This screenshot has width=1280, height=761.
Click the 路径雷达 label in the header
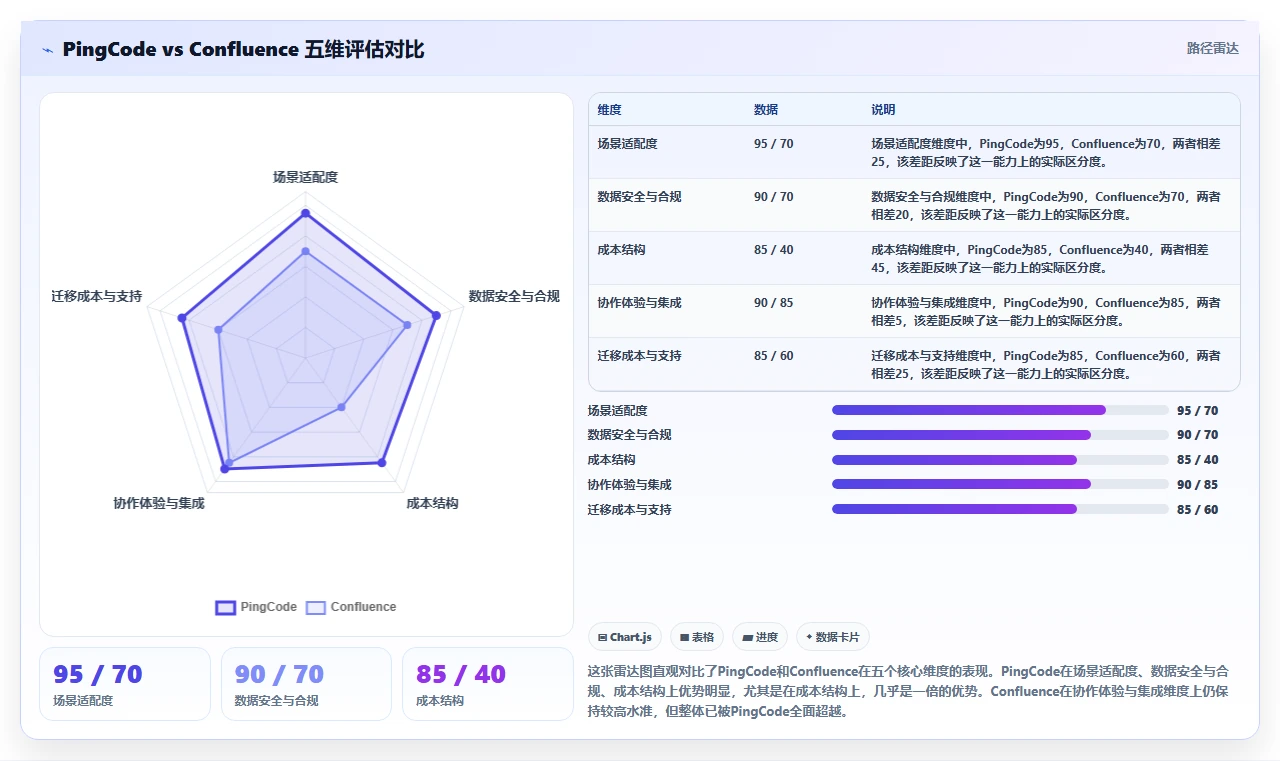[1212, 48]
